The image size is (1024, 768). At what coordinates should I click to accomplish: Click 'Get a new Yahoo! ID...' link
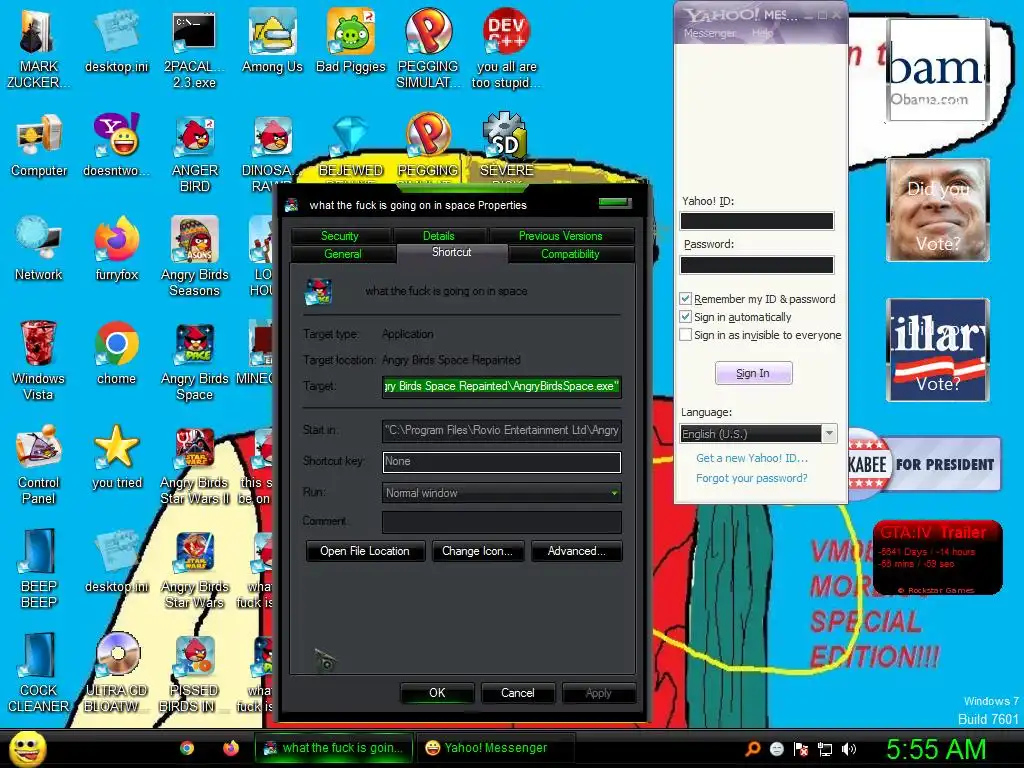tap(752, 458)
